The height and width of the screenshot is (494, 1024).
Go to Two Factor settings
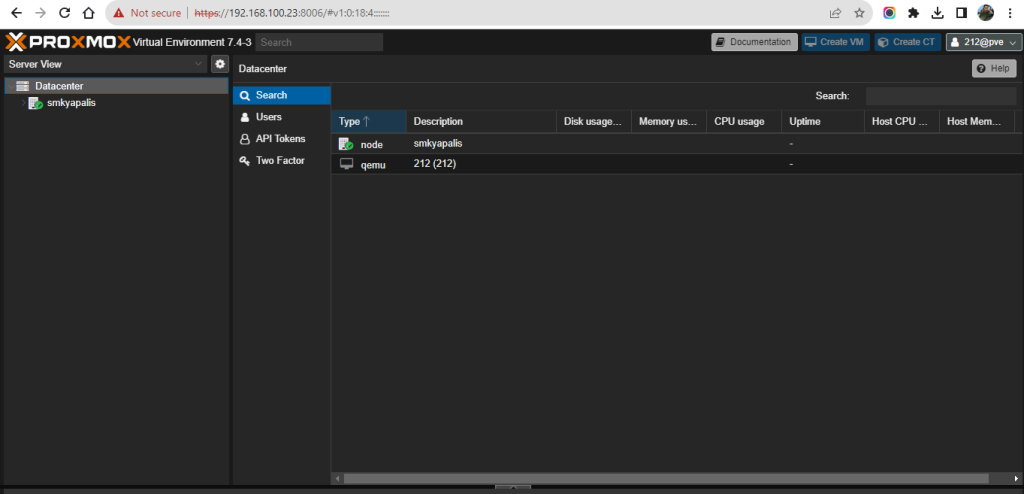click(x=279, y=161)
